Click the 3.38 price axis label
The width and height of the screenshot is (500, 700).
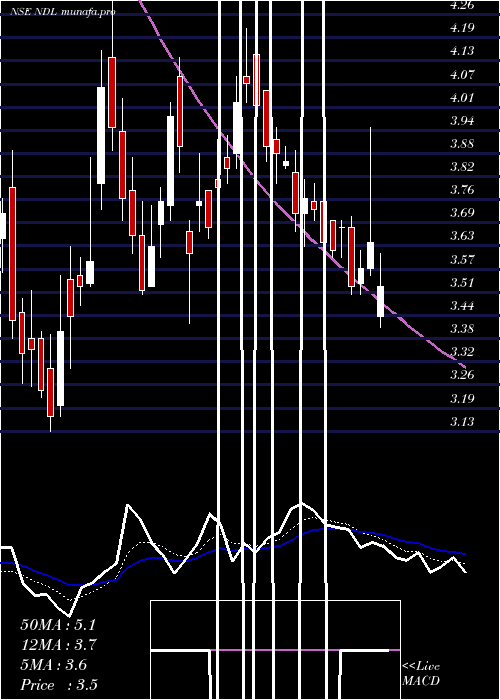462,329
